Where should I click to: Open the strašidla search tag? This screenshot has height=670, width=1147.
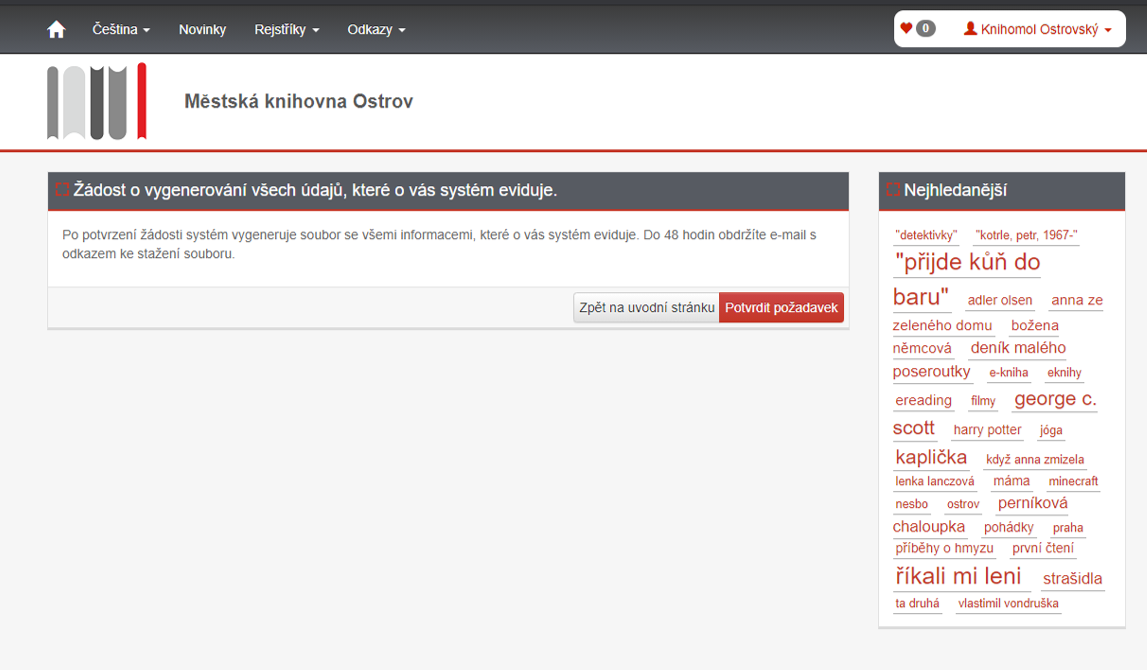(1072, 579)
